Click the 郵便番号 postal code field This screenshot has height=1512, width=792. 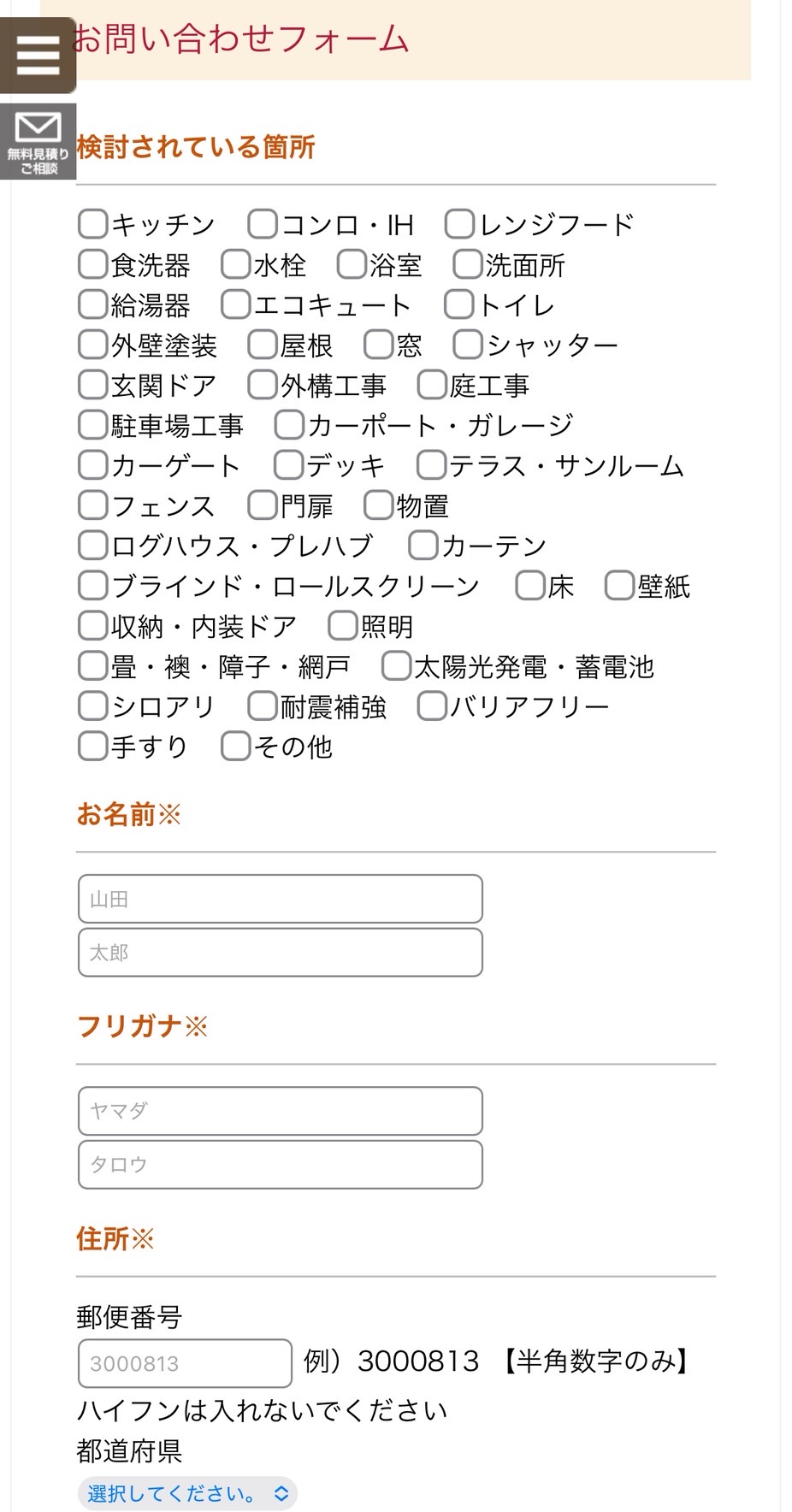184,1364
